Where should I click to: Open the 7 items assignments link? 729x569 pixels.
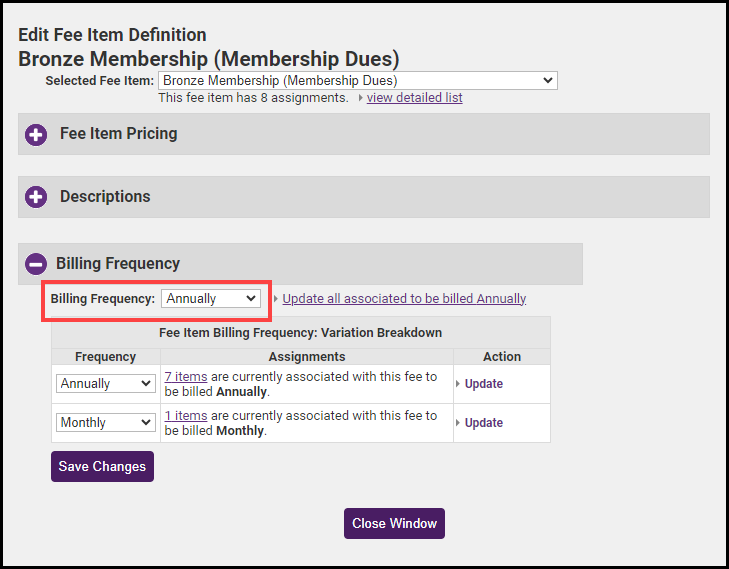186,377
